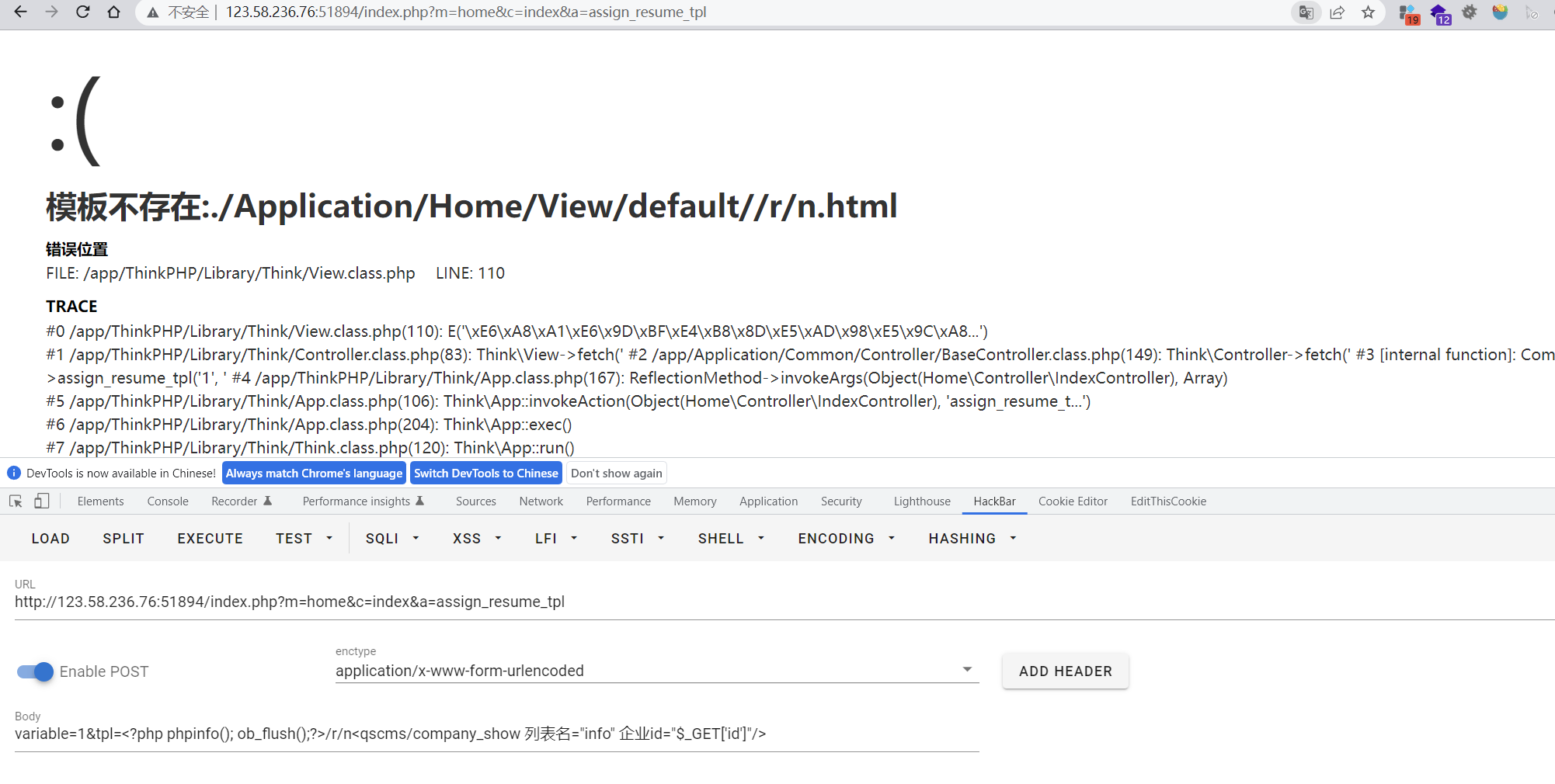Switch to the Performance tab
Viewport: 1555px width, 784px height.
(618, 501)
